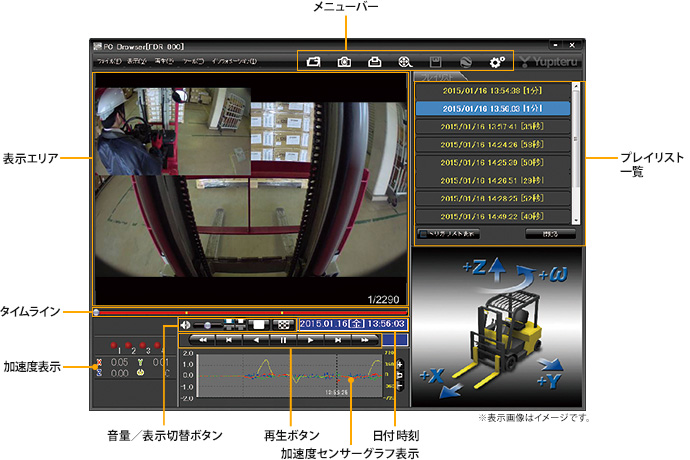Click the graph zoom-out minus button

pyautogui.click(x=400, y=385)
